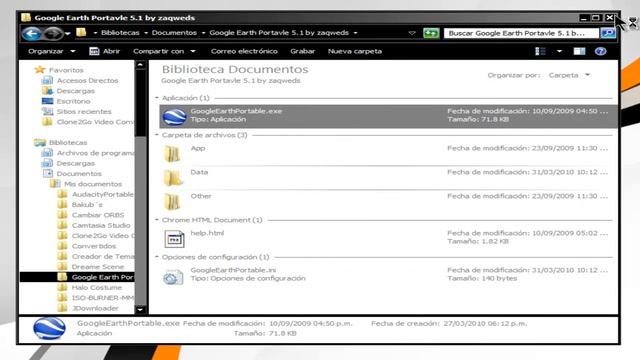Expand dropdown arrow after Bibliotecas breadcrumb
The image size is (640, 360).
tap(146, 33)
